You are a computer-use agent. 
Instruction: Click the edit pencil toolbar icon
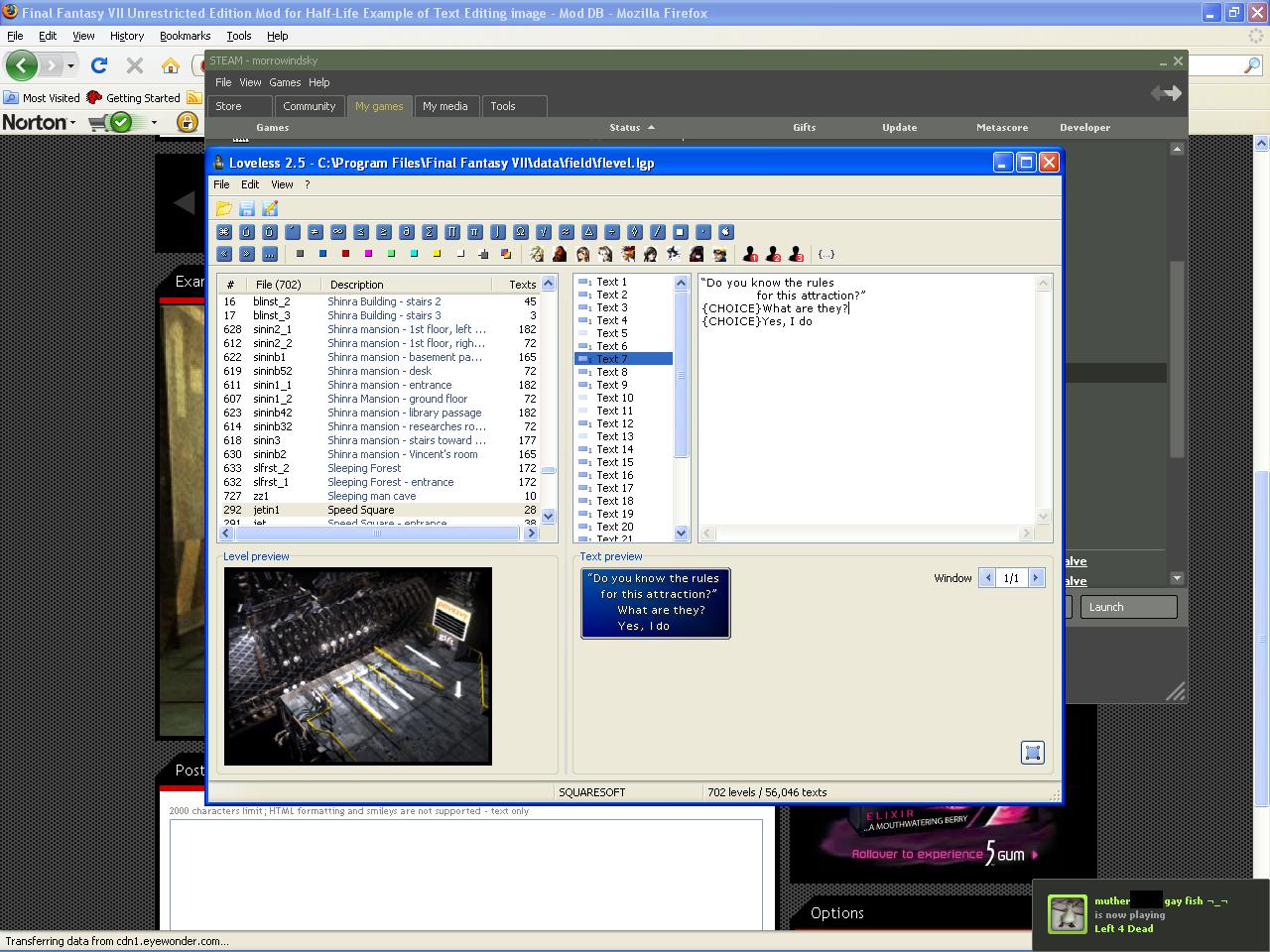pyautogui.click(x=270, y=208)
